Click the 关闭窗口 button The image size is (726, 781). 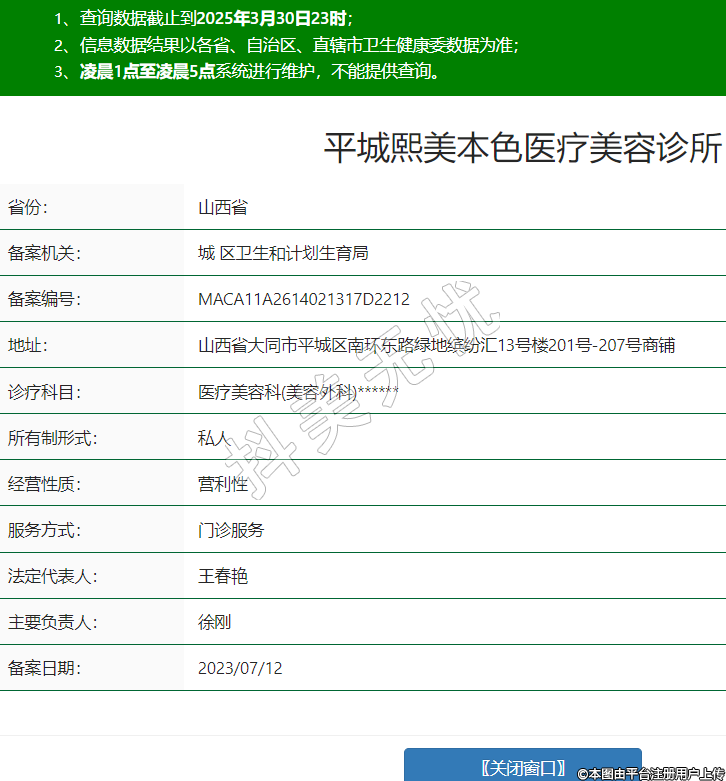(522, 767)
